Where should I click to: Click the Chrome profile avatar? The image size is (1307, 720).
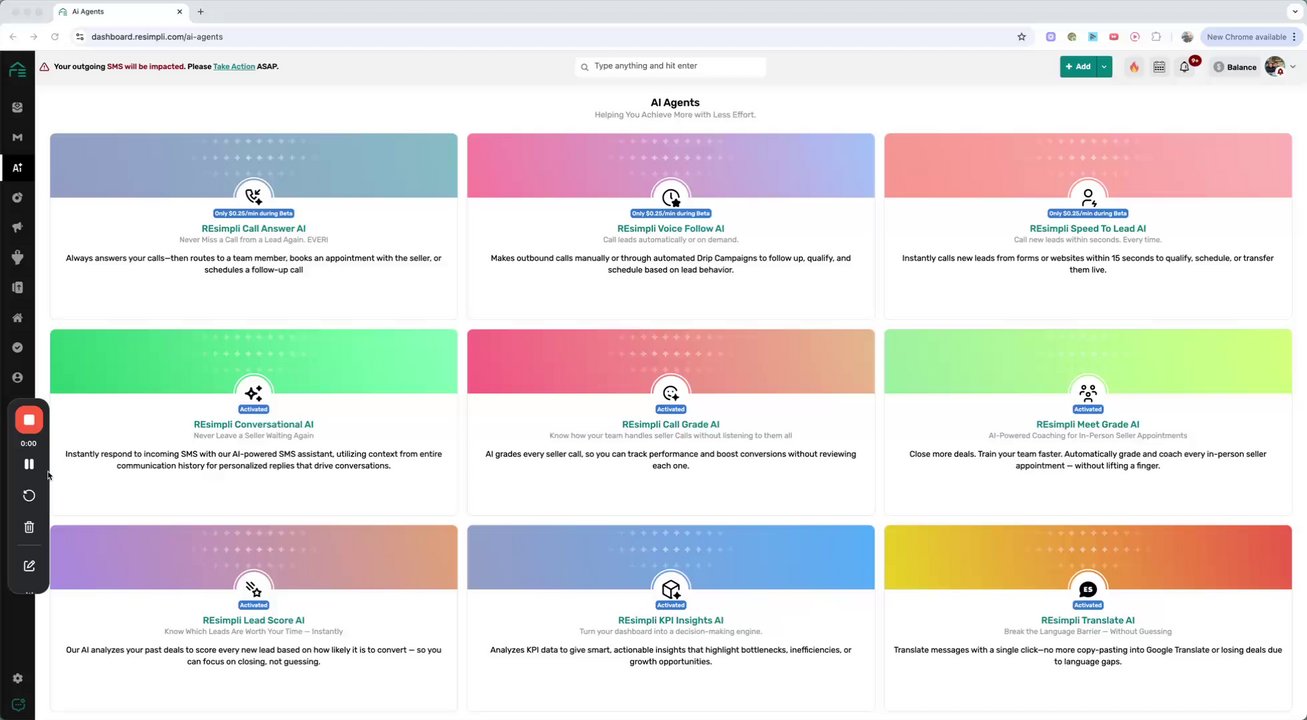(1187, 37)
